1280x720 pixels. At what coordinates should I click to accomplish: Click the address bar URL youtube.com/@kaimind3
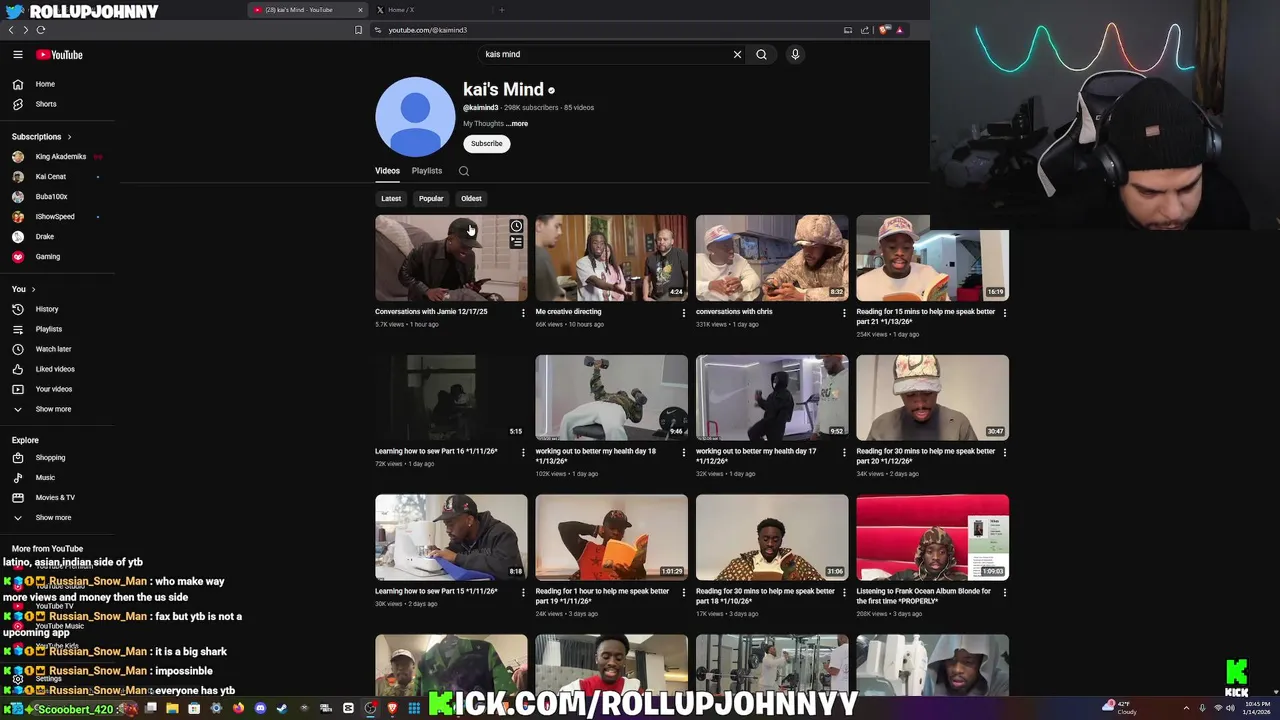pyautogui.click(x=427, y=30)
